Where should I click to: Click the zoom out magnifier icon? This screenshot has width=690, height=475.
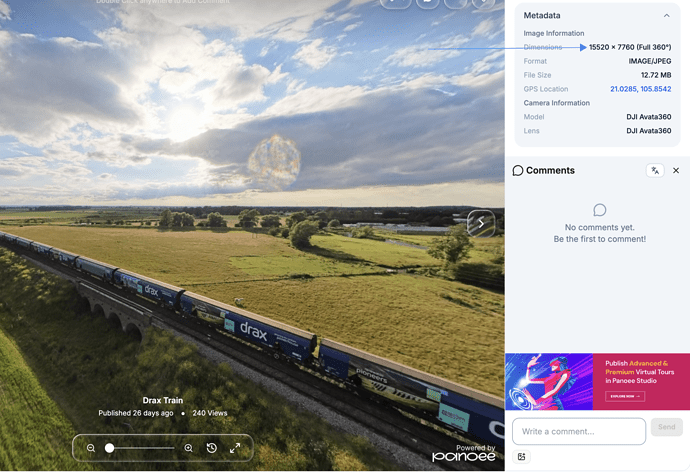pyautogui.click(x=91, y=448)
